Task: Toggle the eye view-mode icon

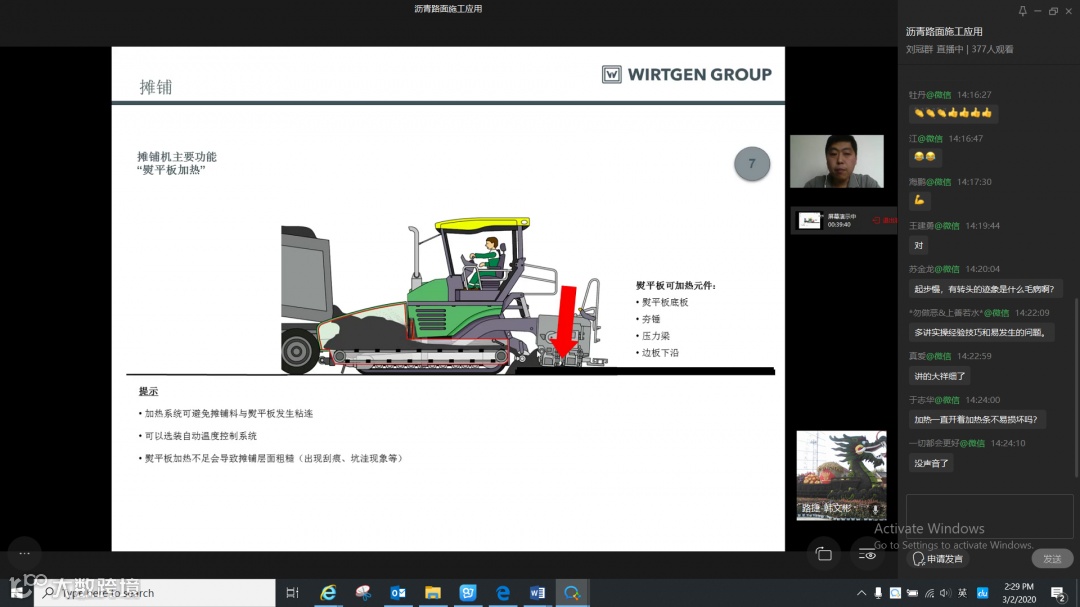Action: pyautogui.click(x=867, y=554)
